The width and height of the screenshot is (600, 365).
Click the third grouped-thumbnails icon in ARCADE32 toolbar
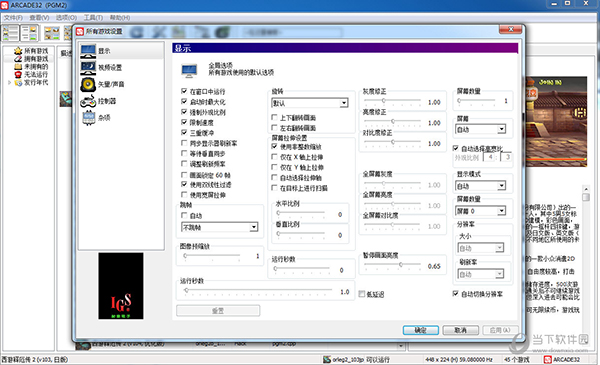[x=52, y=33]
